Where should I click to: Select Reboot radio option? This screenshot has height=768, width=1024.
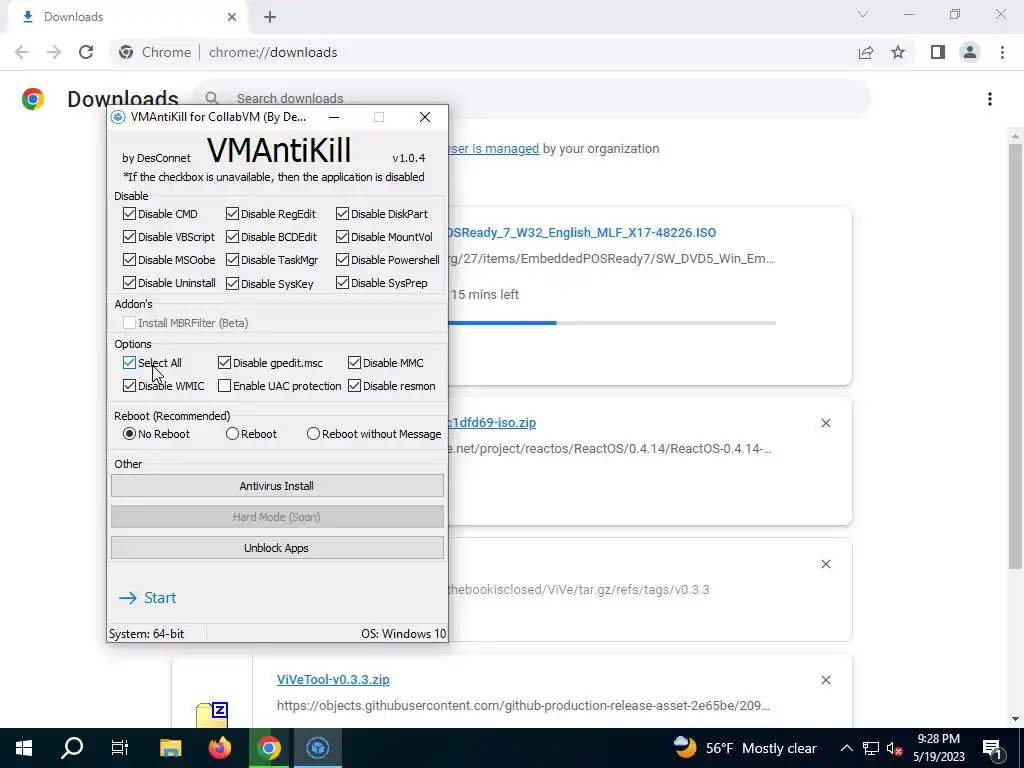click(232, 434)
